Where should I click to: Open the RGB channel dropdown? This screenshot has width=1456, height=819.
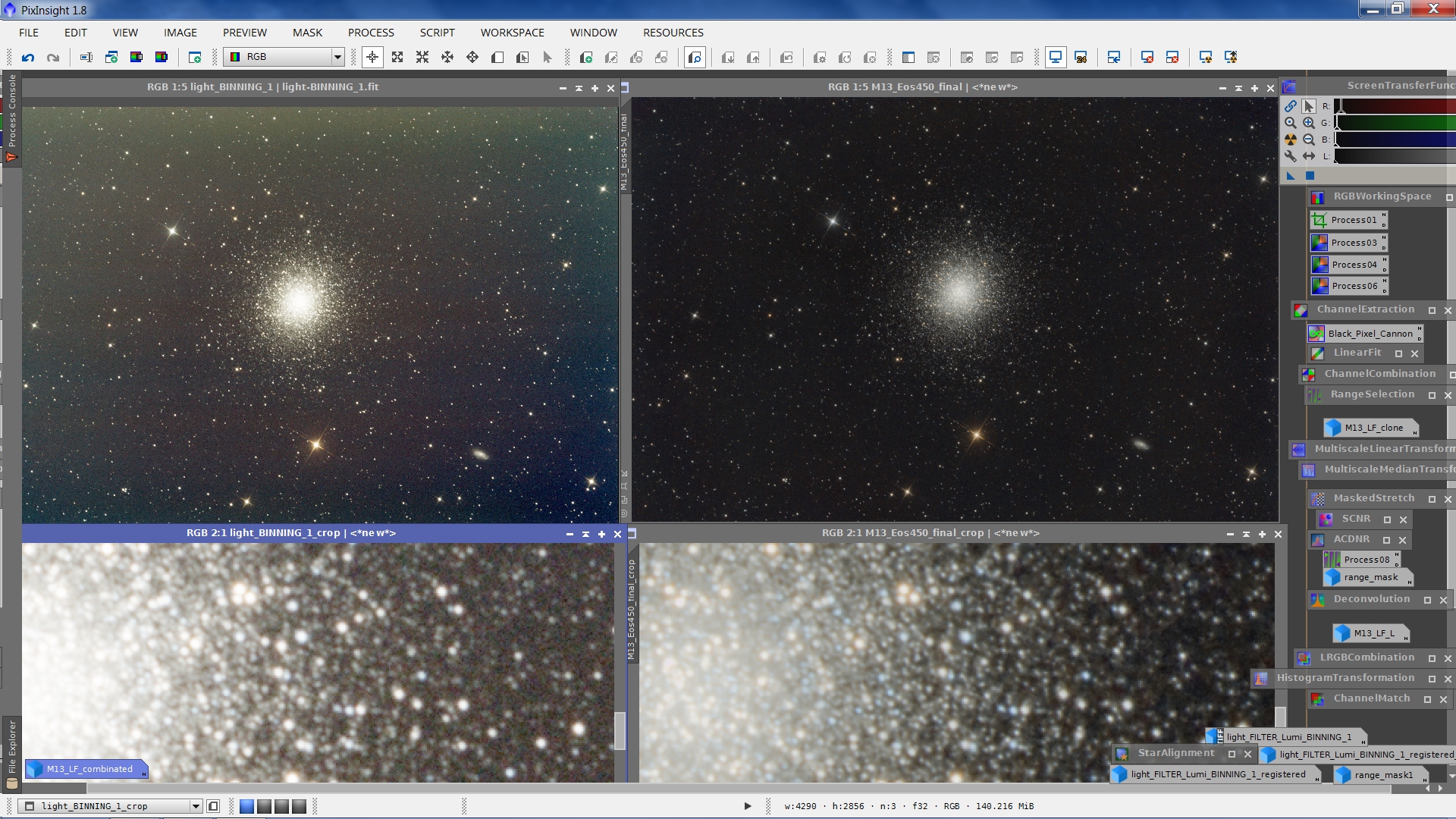tap(337, 57)
